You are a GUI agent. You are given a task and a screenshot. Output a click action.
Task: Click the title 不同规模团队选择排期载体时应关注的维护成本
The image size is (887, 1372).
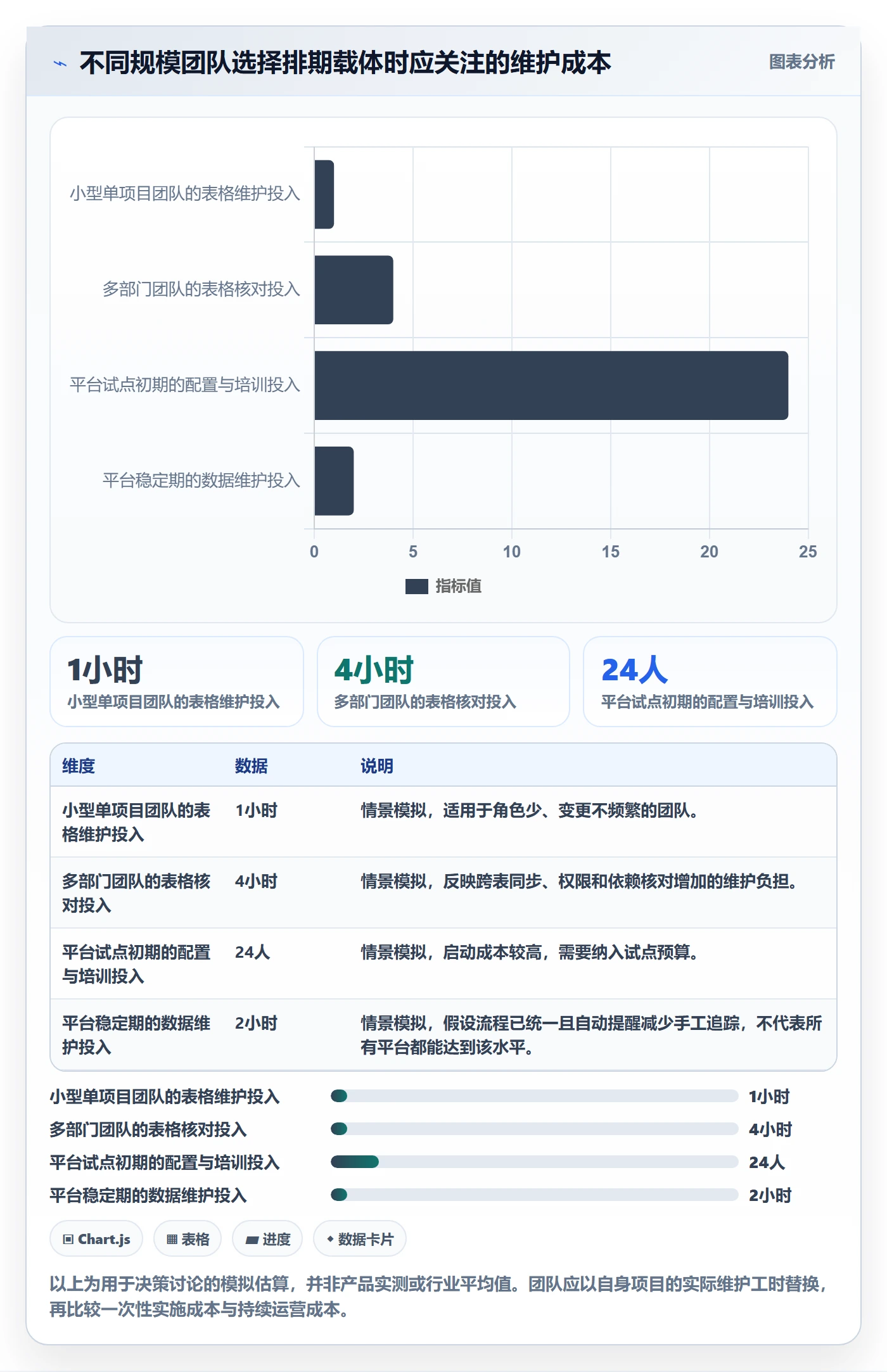click(345, 63)
